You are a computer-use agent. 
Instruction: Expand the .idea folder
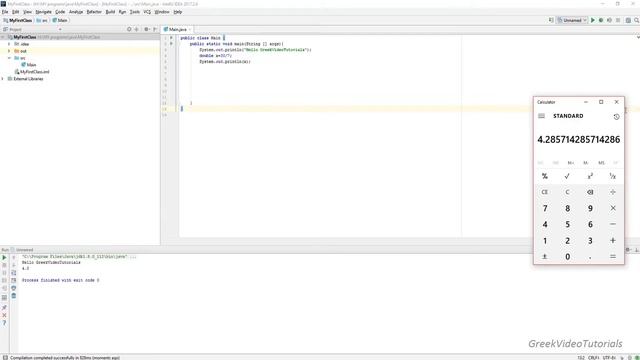coord(9,44)
